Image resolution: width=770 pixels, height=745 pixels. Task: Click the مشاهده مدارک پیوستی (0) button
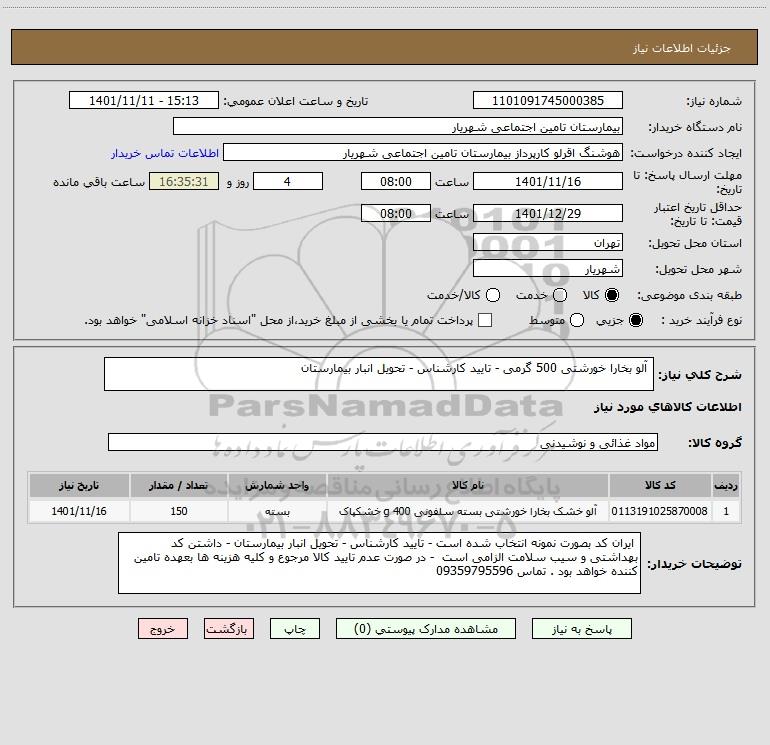426,629
